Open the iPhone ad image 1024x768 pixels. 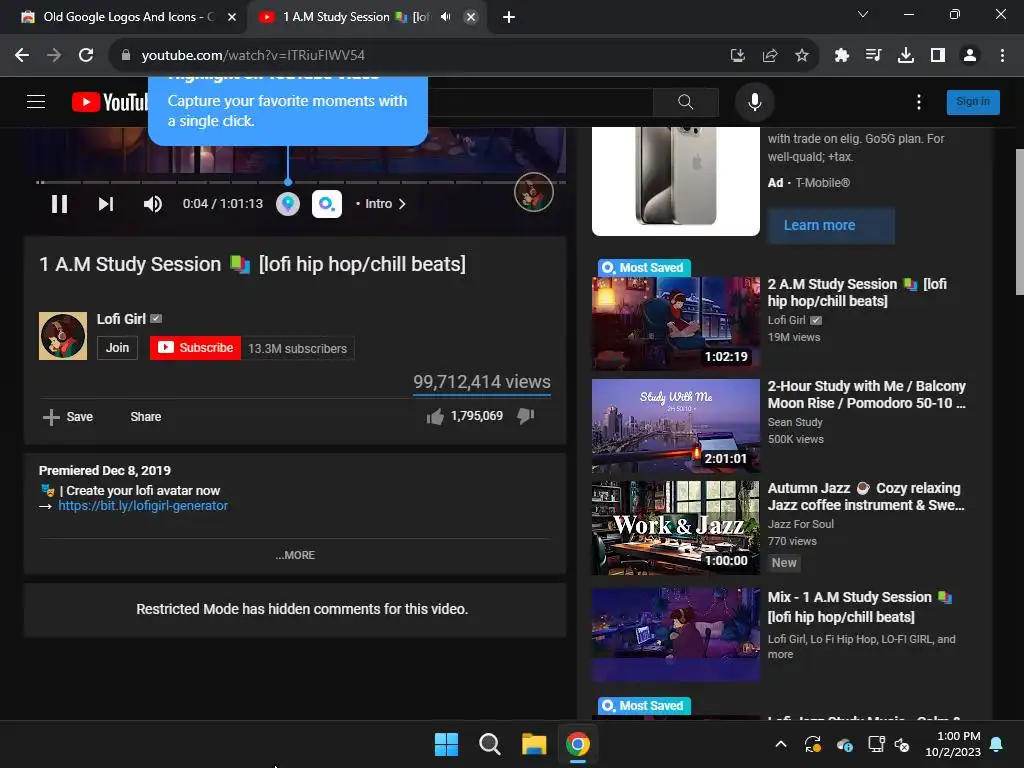point(676,181)
